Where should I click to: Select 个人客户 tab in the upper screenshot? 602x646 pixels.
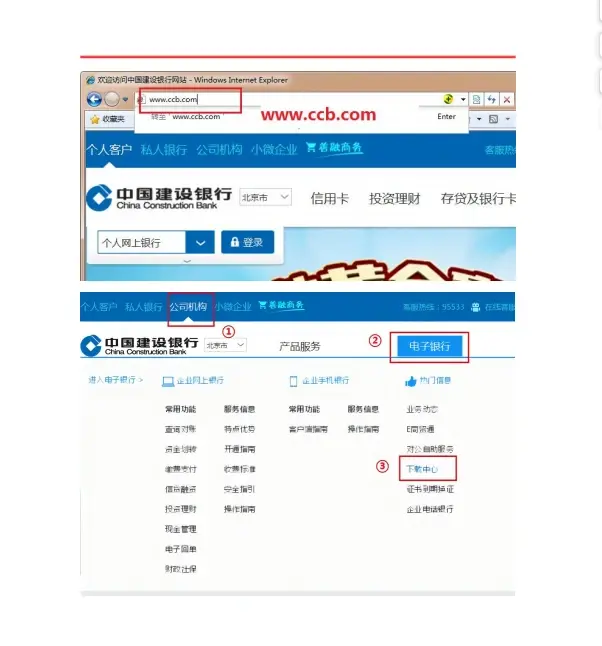[x=109, y=150]
